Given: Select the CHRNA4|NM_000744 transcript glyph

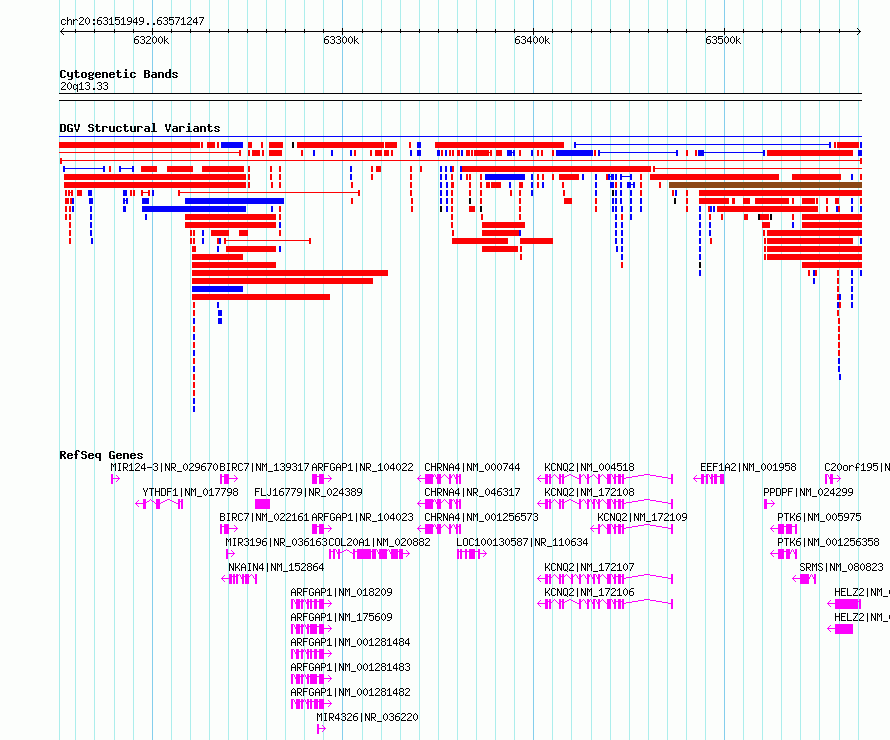Looking at the screenshot, I should [439, 479].
